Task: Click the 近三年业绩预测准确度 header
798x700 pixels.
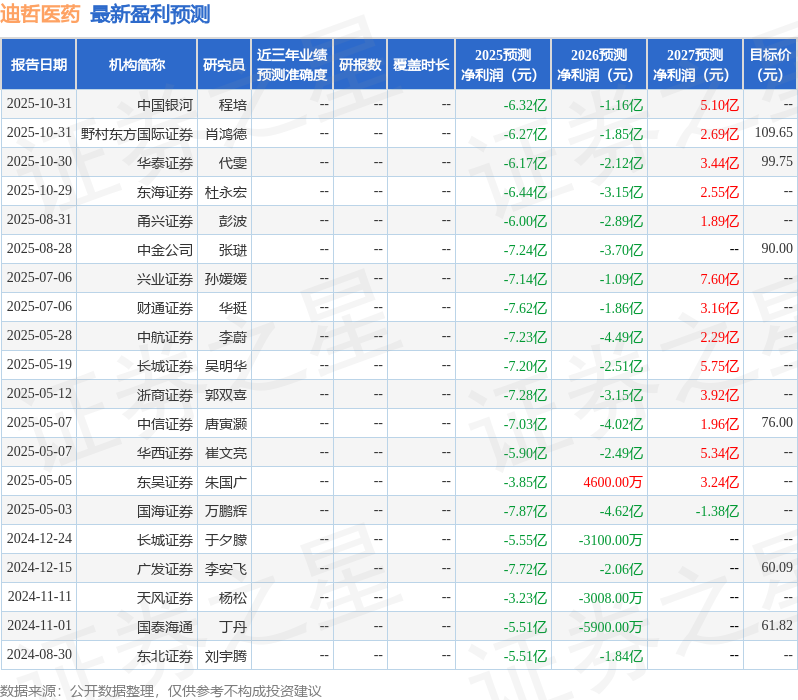Action: (292, 65)
